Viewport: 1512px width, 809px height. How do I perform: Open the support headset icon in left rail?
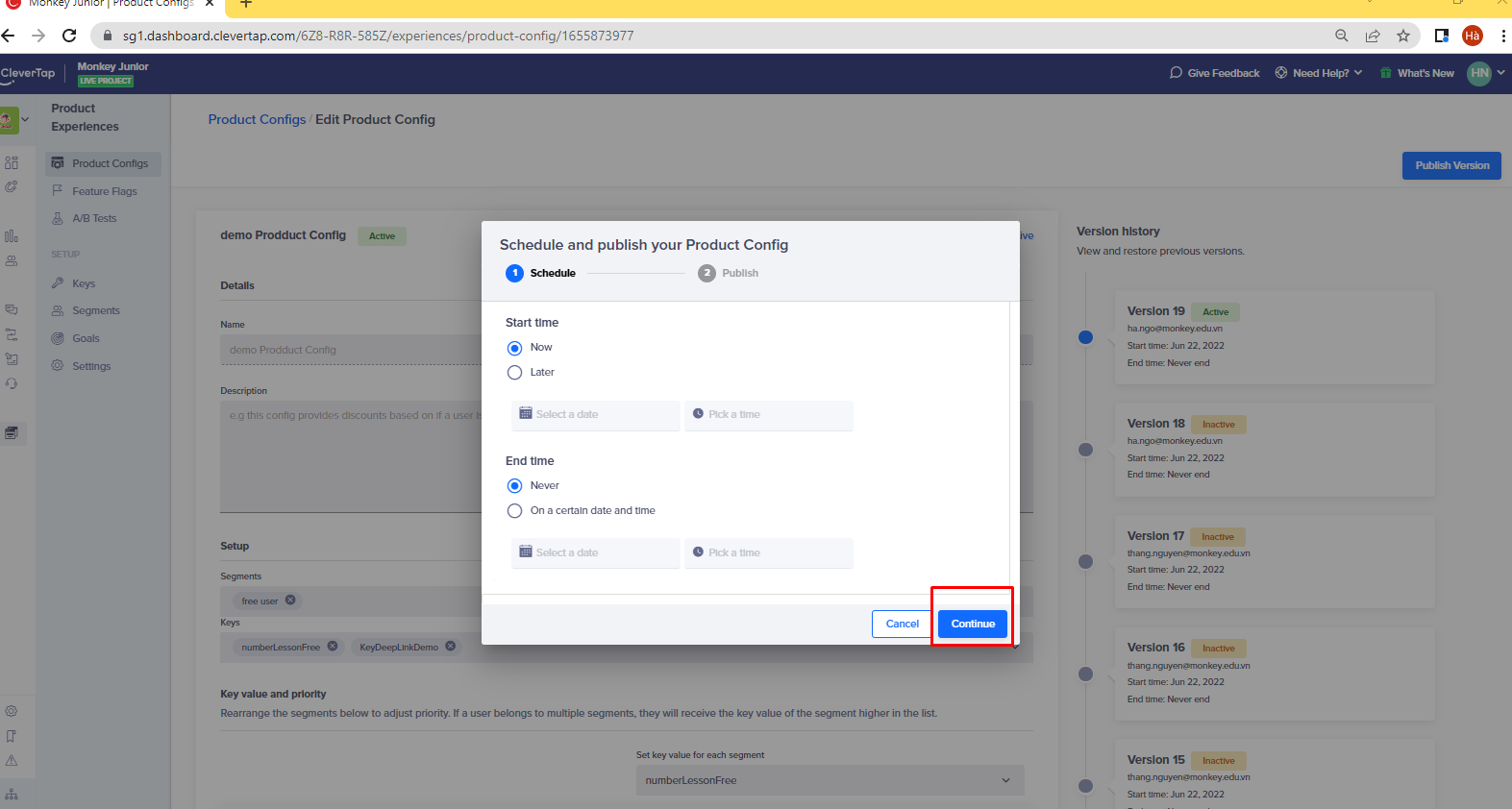[x=12, y=383]
